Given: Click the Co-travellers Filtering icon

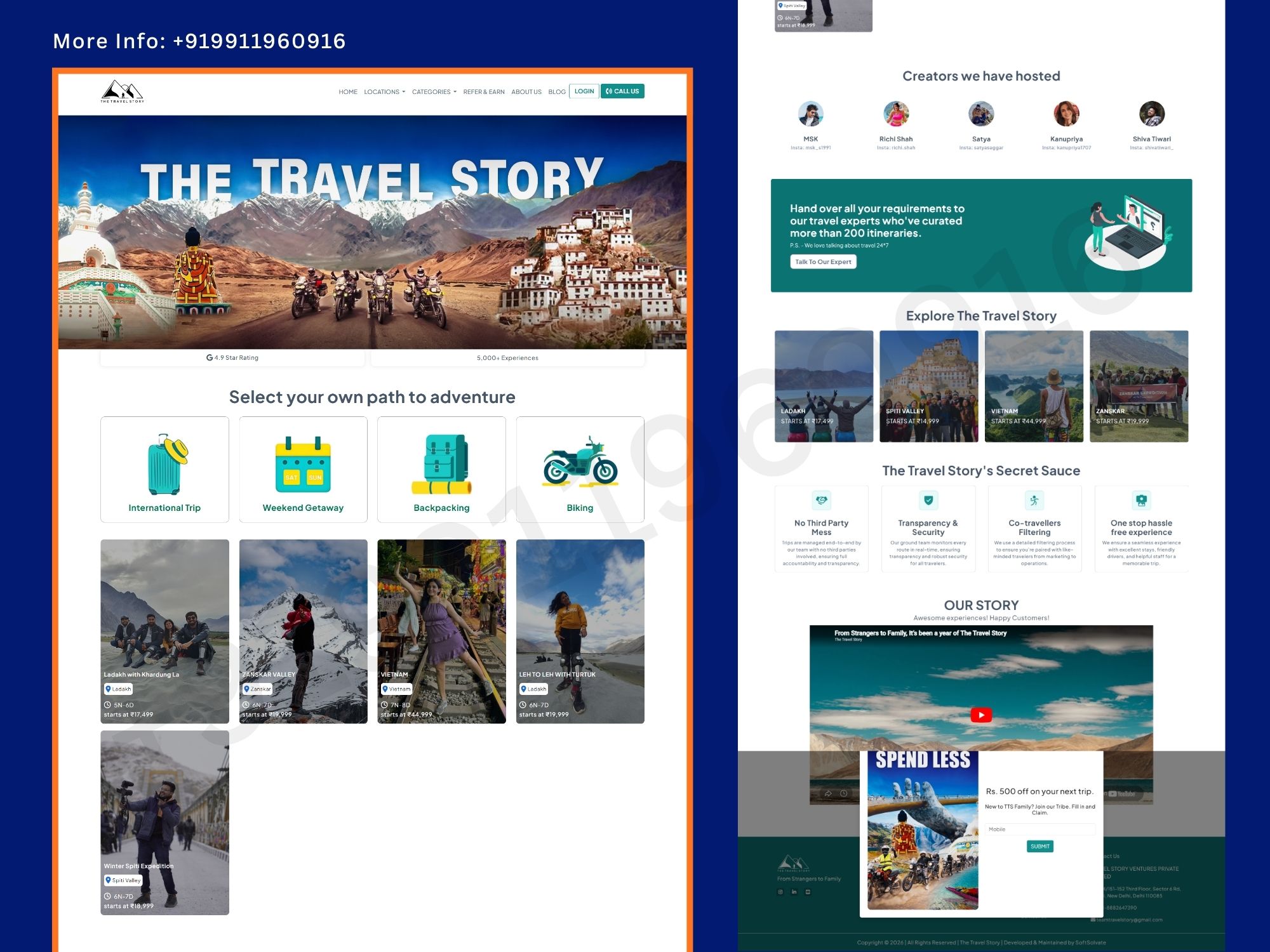Looking at the screenshot, I should click(x=1034, y=501).
